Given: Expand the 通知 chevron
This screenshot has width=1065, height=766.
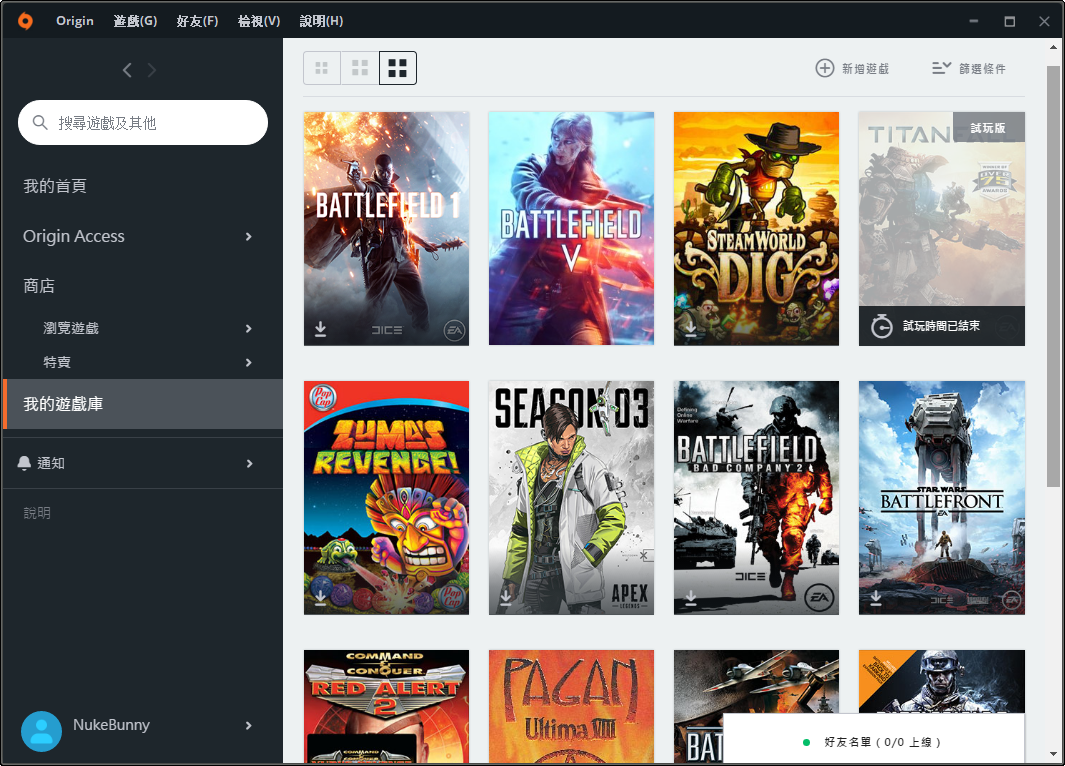Looking at the screenshot, I should (x=249, y=464).
